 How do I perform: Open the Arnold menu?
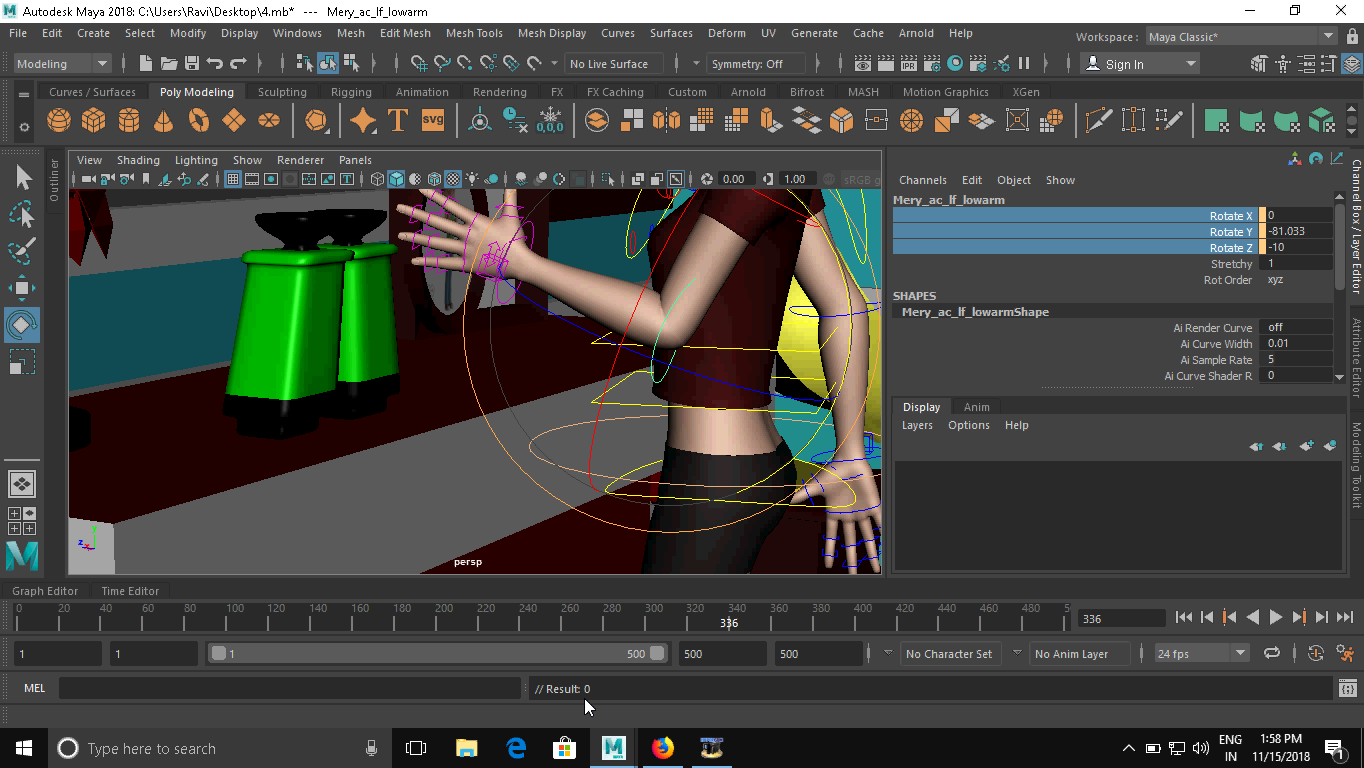click(916, 33)
